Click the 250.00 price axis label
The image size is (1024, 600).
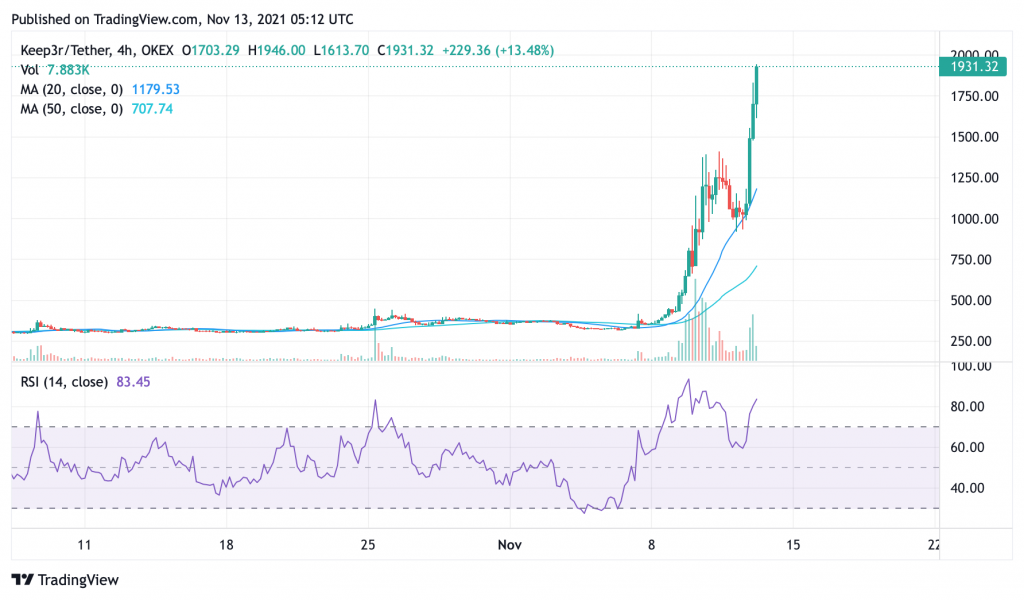tap(970, 341)
